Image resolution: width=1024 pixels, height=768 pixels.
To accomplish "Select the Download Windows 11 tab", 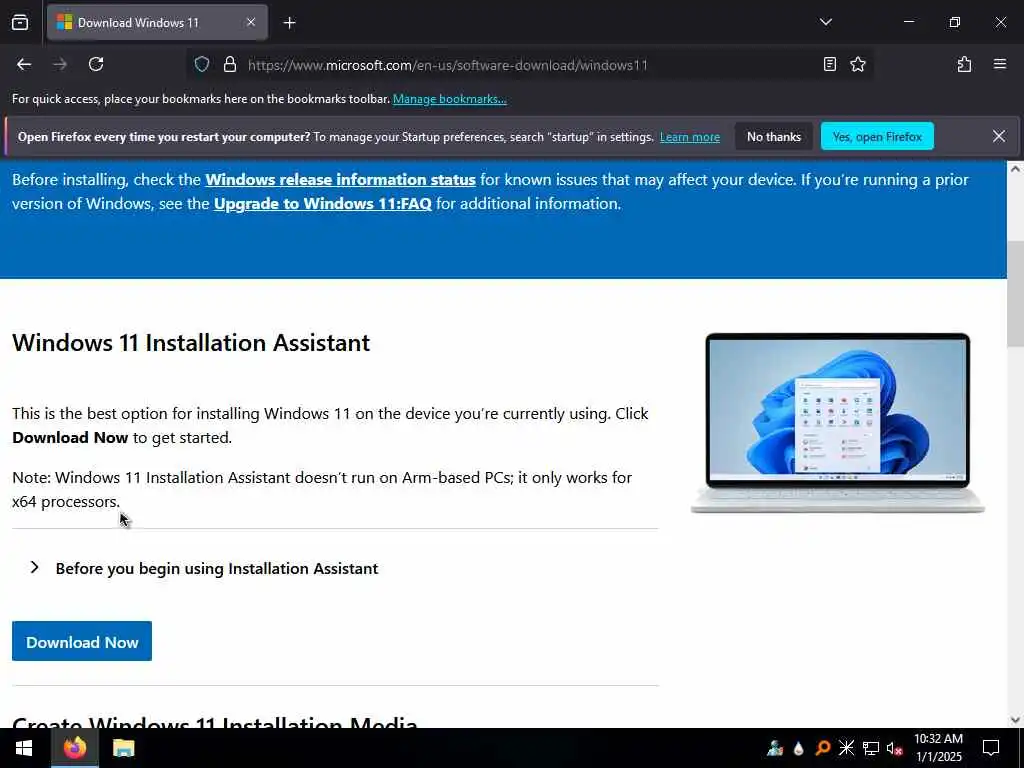I will (157, 22).
